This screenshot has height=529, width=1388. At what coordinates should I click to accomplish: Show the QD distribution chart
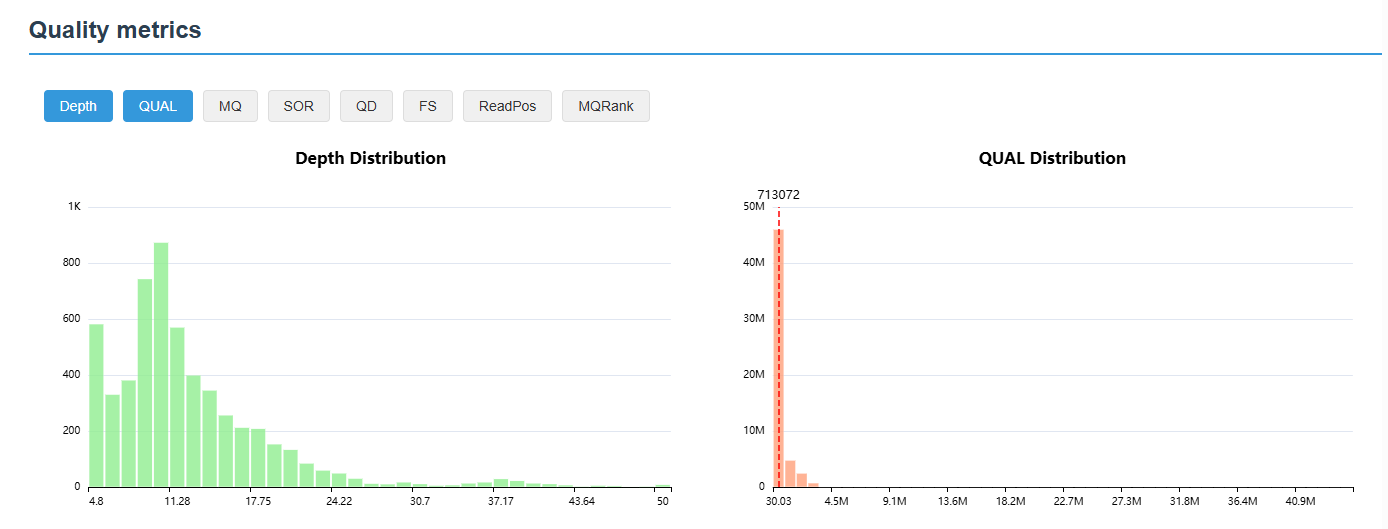pyautogui.click(x=366, y=106)
